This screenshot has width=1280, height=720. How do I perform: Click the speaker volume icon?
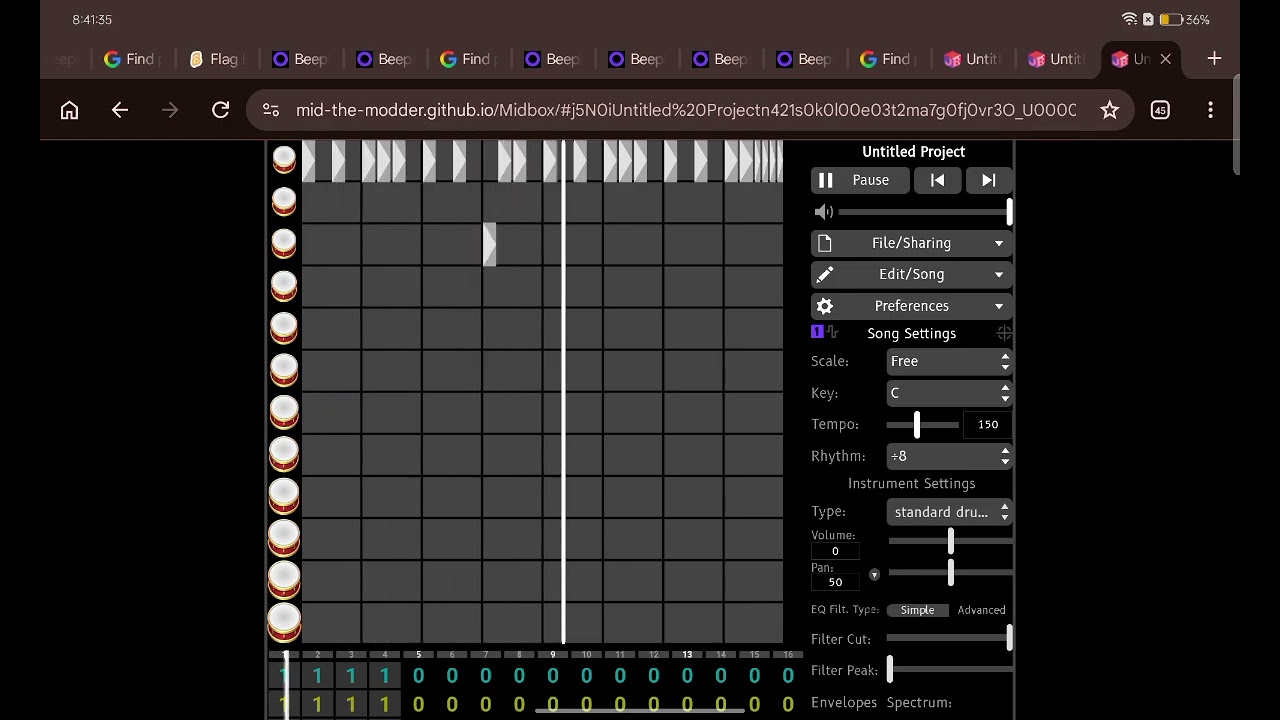823,212
